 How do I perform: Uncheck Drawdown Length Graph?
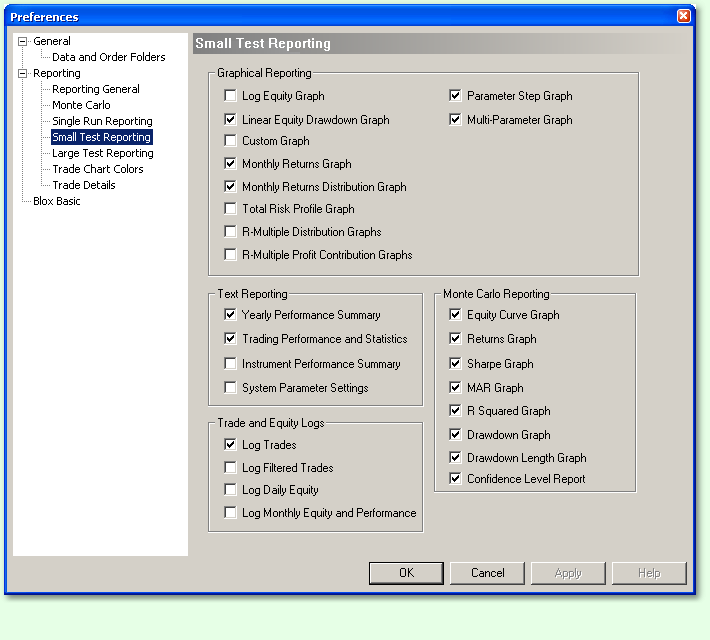pos(455,457)
